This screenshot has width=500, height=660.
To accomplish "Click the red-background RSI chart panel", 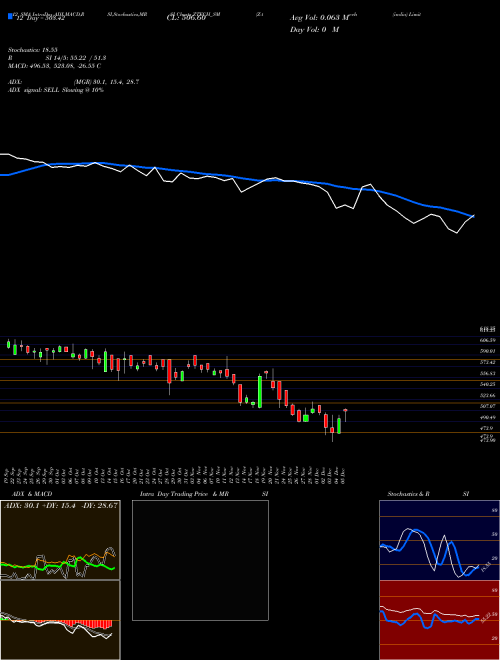I will [439, 620].
